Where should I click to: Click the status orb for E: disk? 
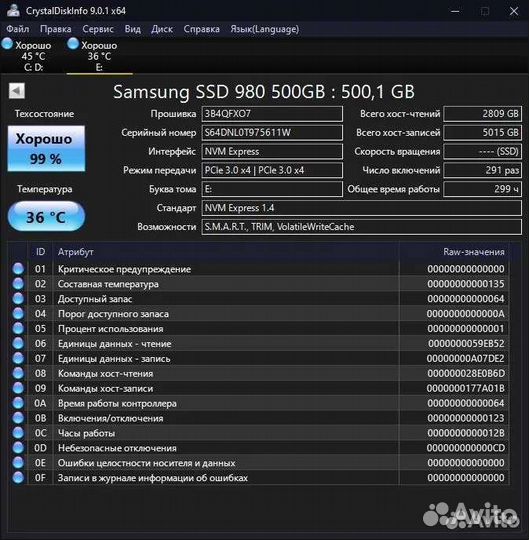click(x=73, y=44)
